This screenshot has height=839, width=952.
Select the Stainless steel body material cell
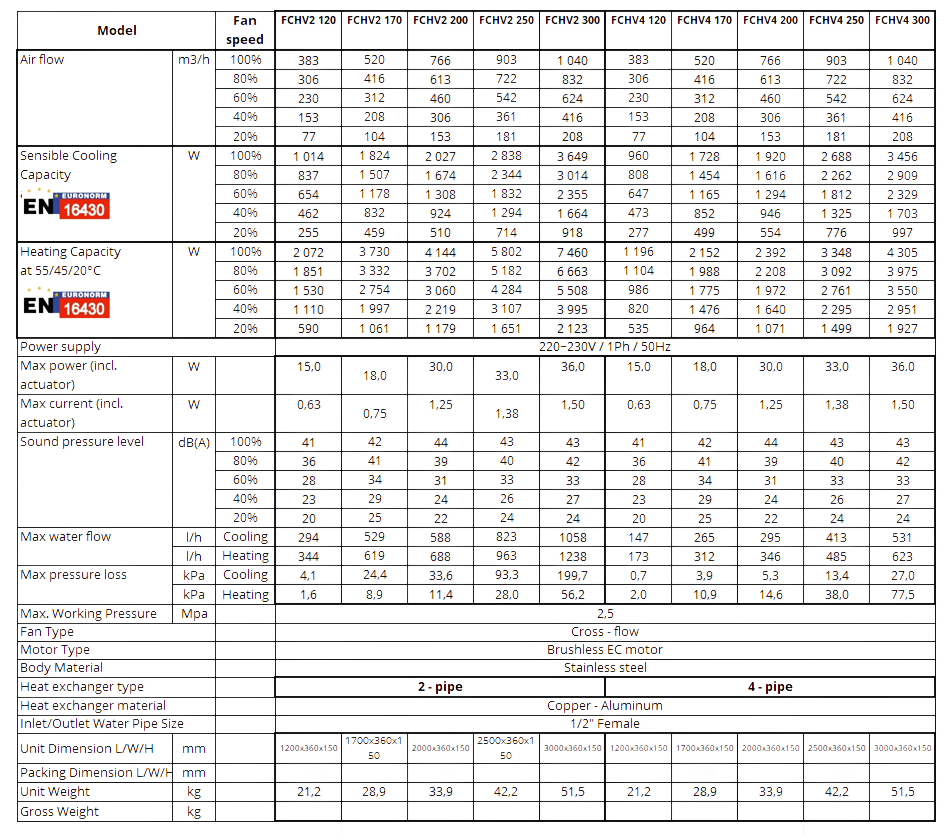pos(605,668)
